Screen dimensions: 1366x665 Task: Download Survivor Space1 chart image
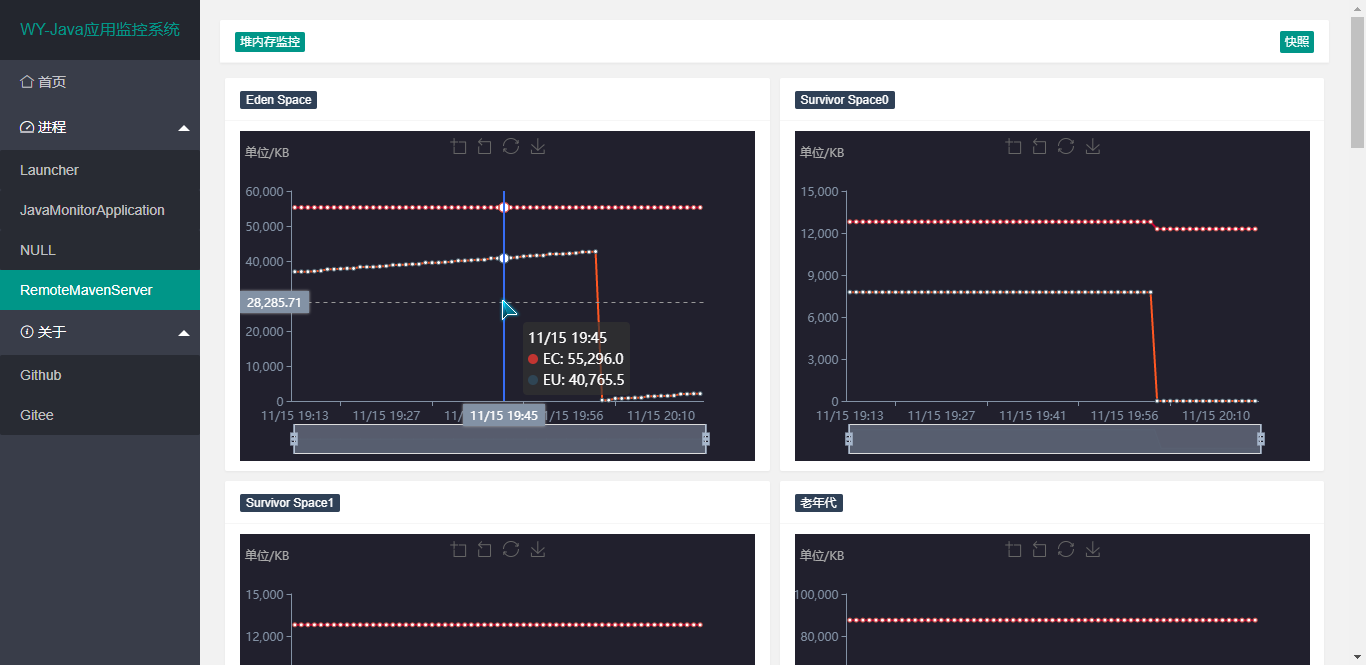click(x=538, y=550)
